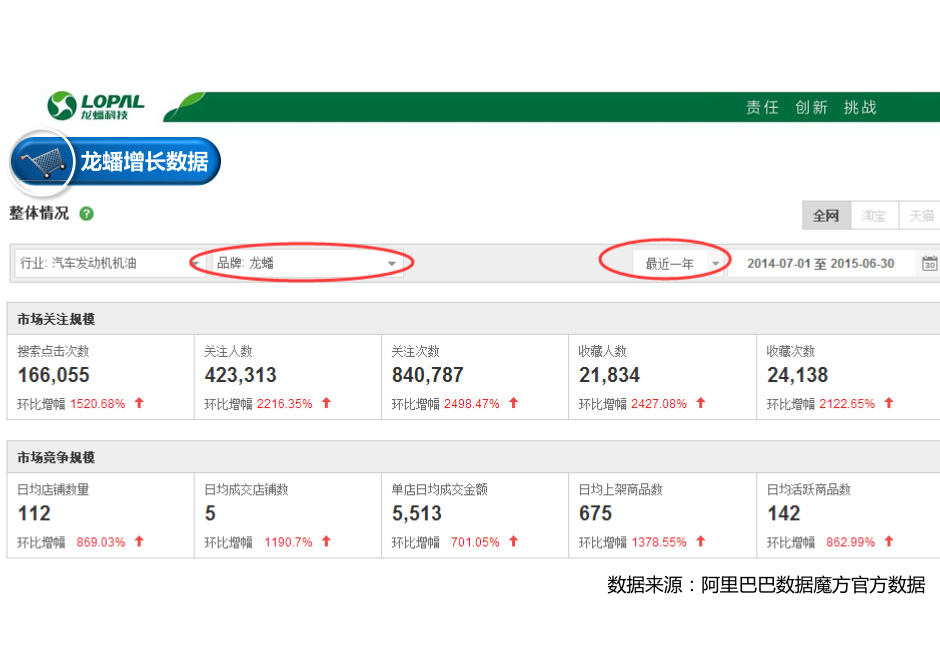Screen dimensions: 940x660
Task: Click the percentage 1190.7%
Action: [x=288, y=543]
